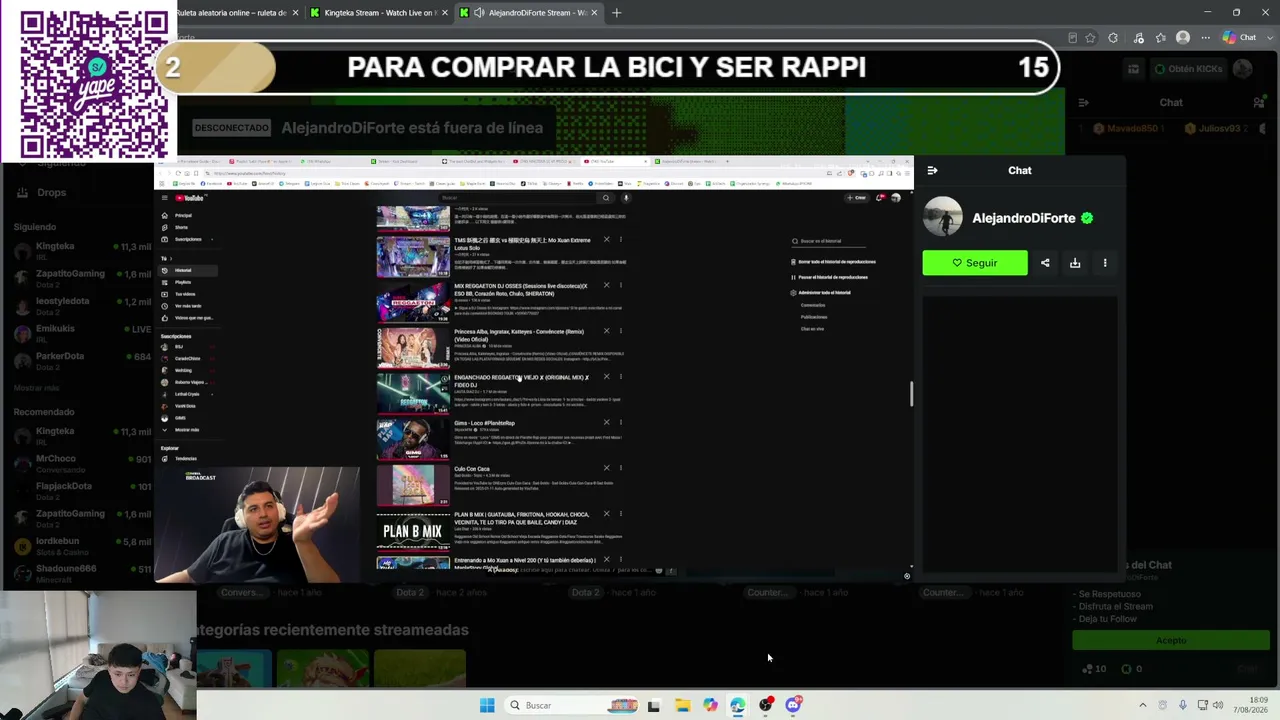Select the AlejandroDiForte Stream browser tab
The height and width of the screenshot is (720, 1280).
click(529, 13)
